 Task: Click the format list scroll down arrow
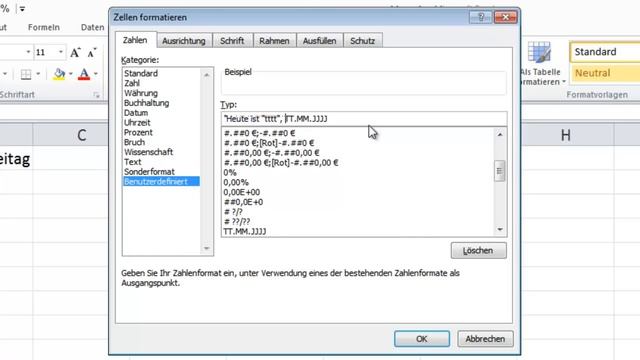(x=500, y=229)
